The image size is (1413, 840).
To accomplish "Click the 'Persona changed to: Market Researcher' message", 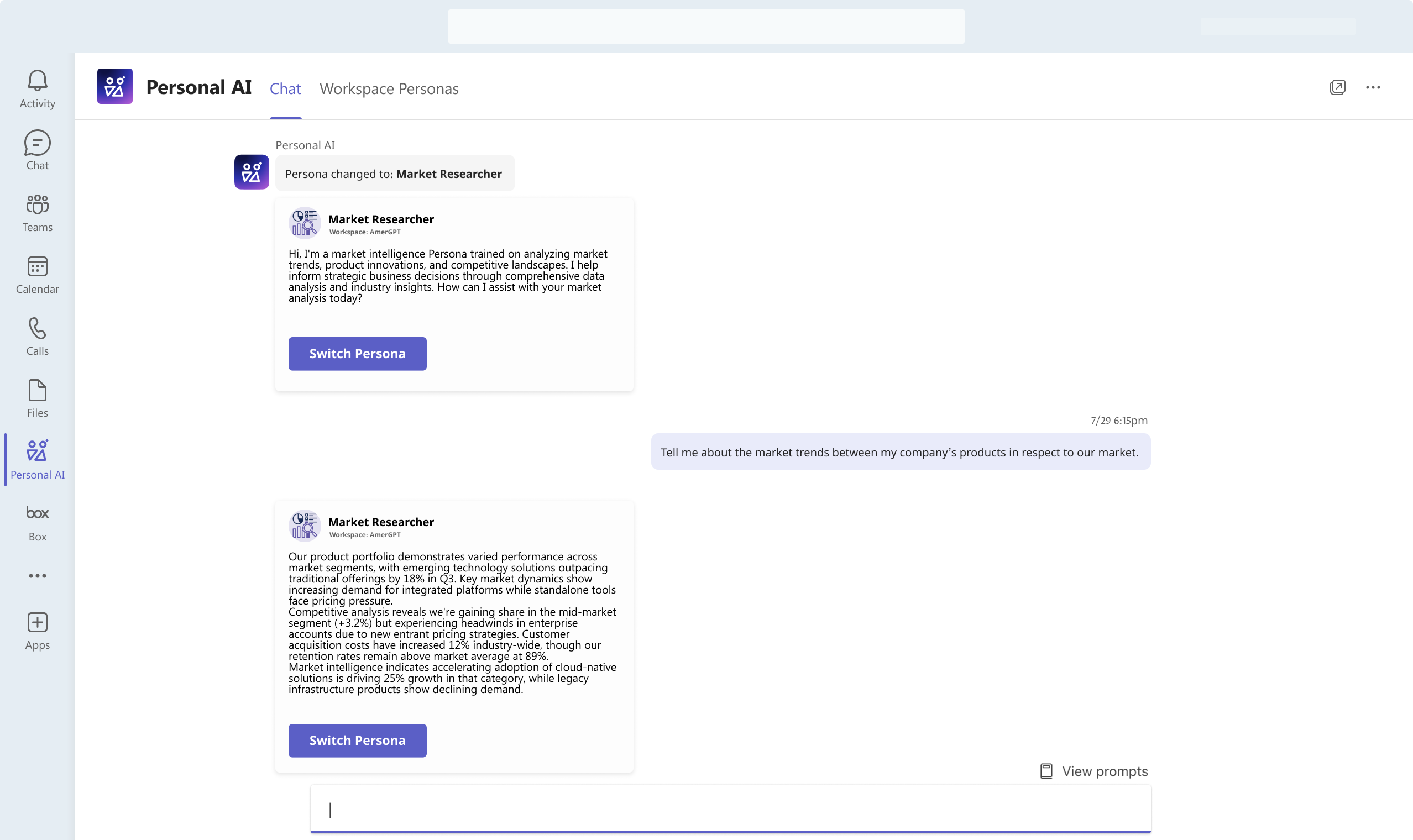I will click(395, 173).
